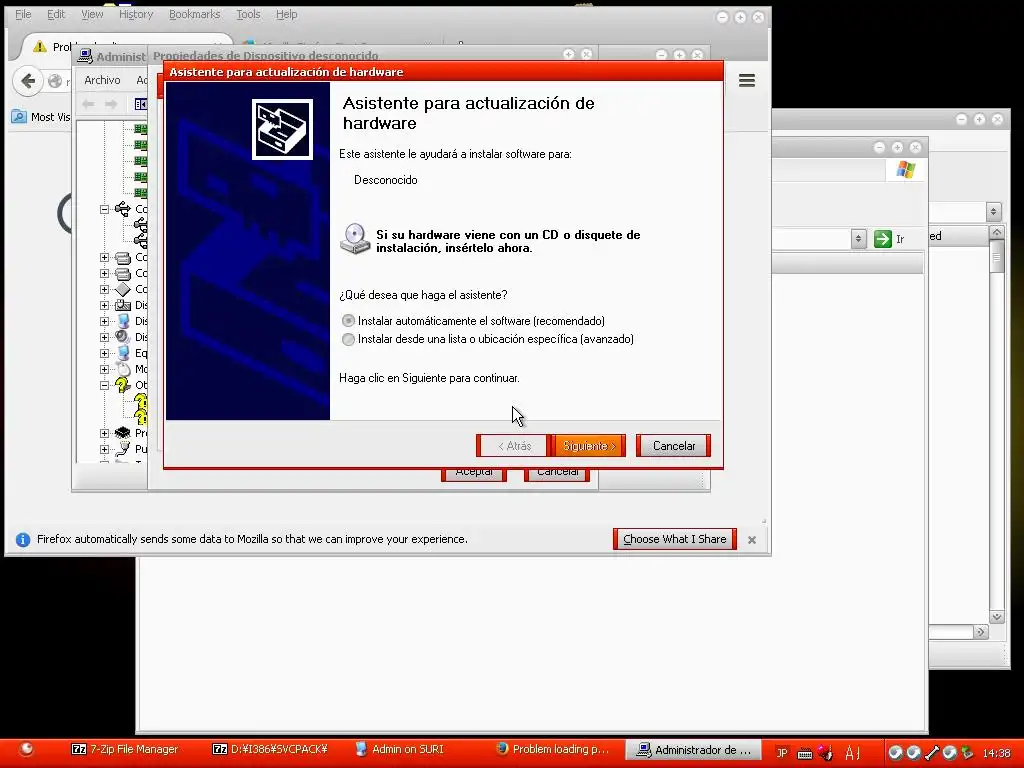Expand the Mo mouse tree node
The height and width of the screenshot is (768, 1024).
tap(104, 370)
